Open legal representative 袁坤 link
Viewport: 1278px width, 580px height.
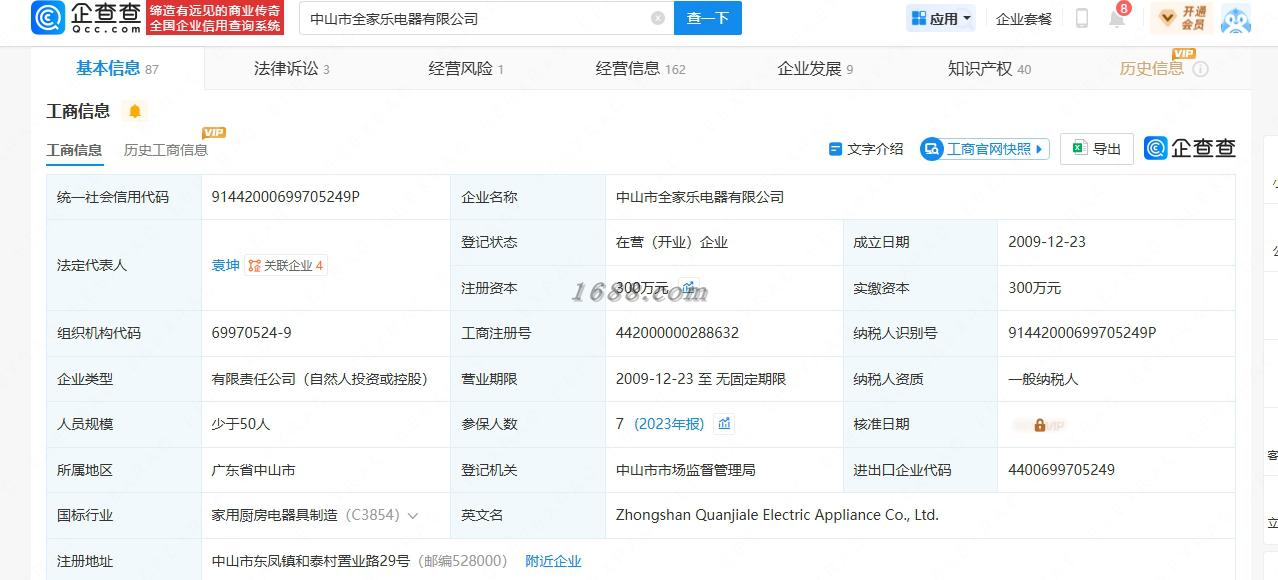point(225,265)
